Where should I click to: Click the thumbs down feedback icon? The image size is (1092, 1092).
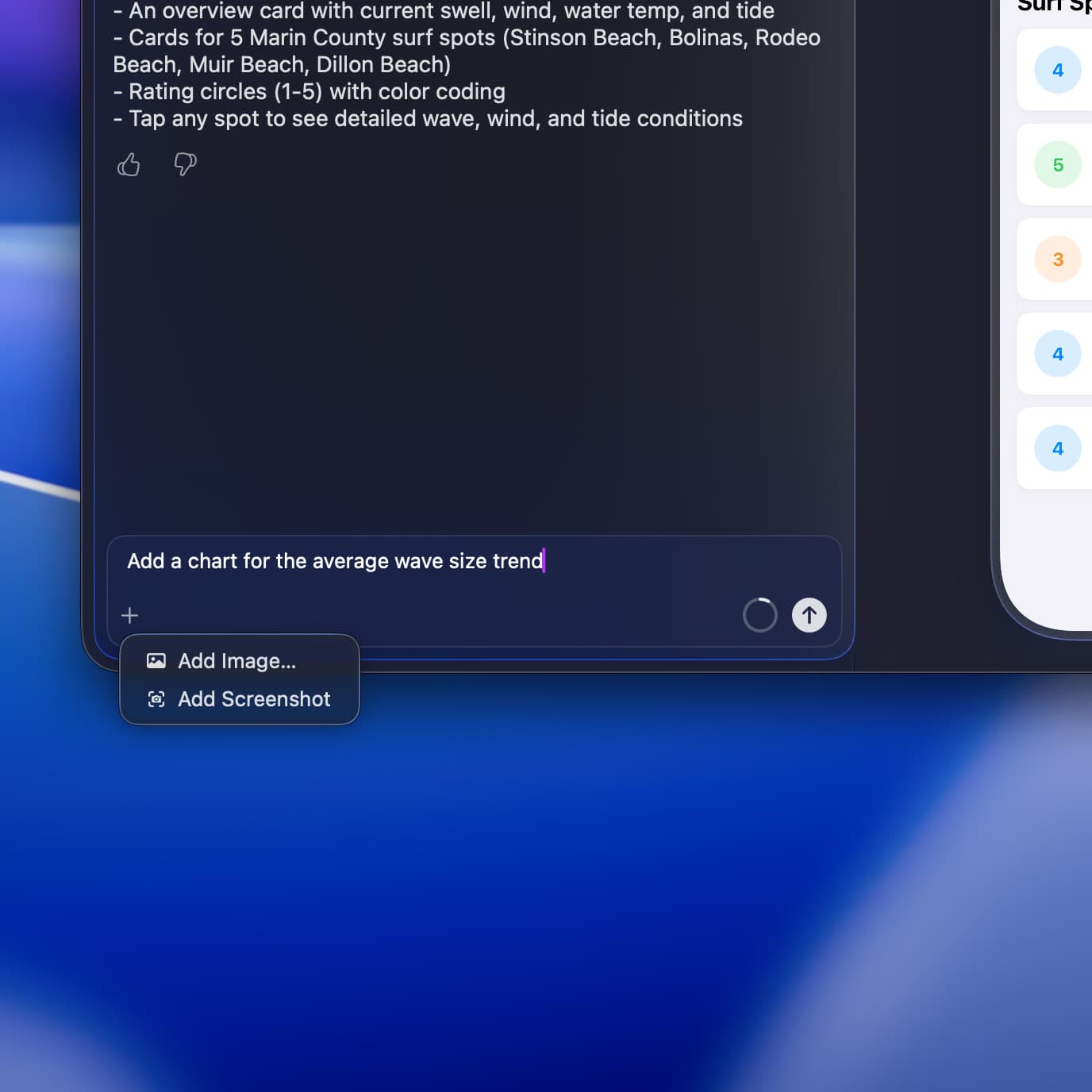[x=185, y=164]
